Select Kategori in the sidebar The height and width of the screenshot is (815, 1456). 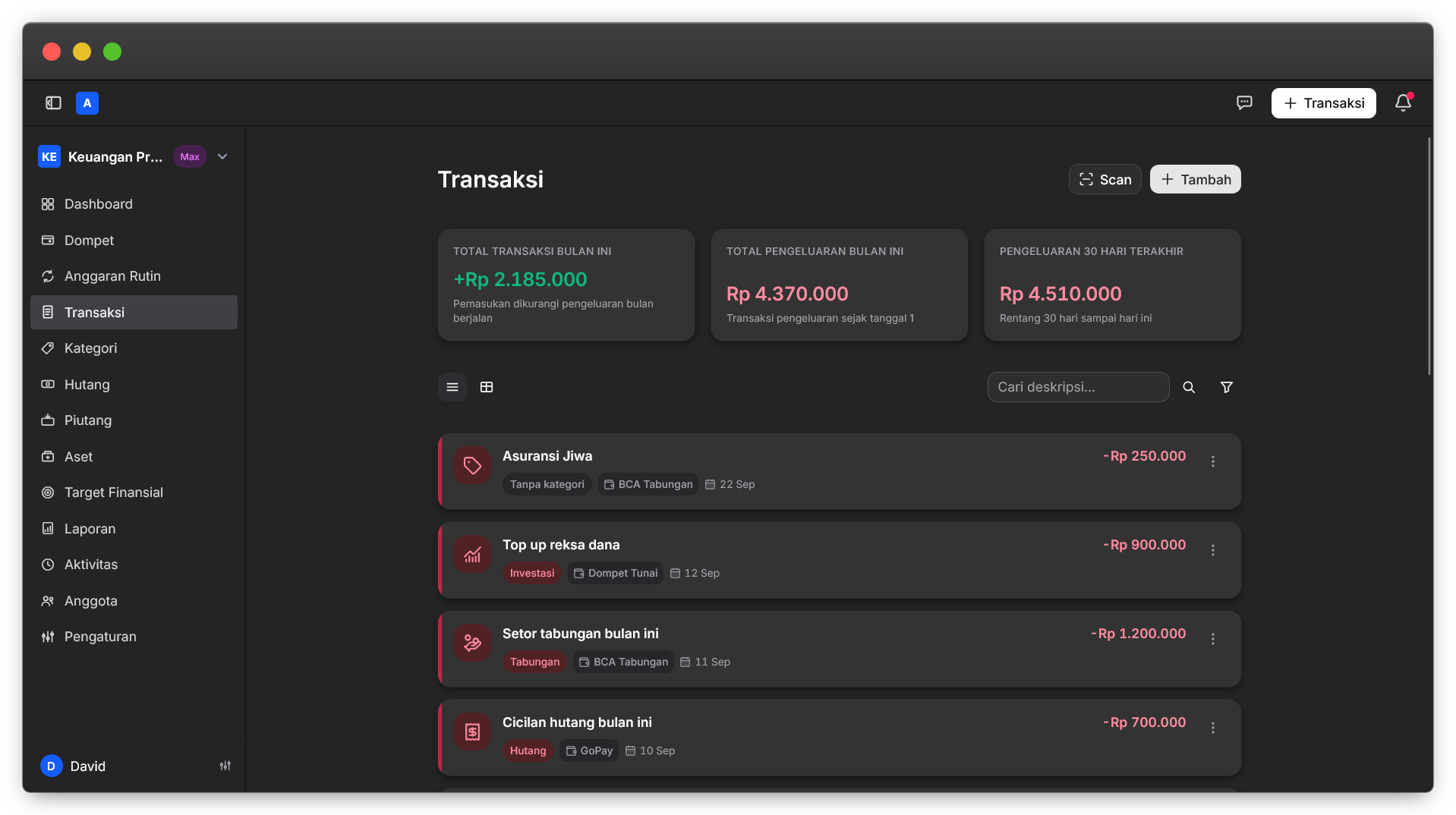[134, 348]
